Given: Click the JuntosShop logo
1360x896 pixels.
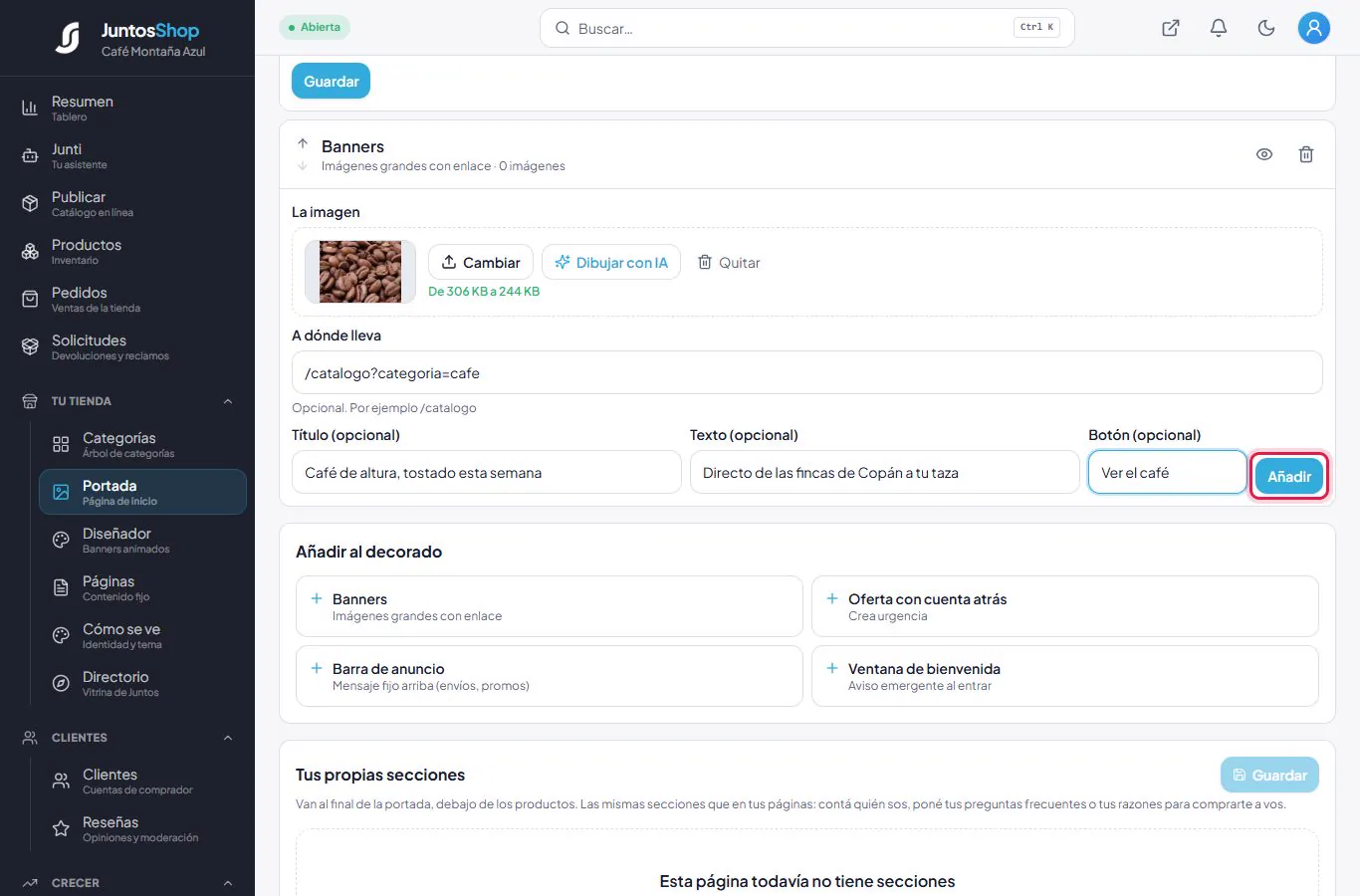Looking at the screenshot, I should [x=128, y=38].
